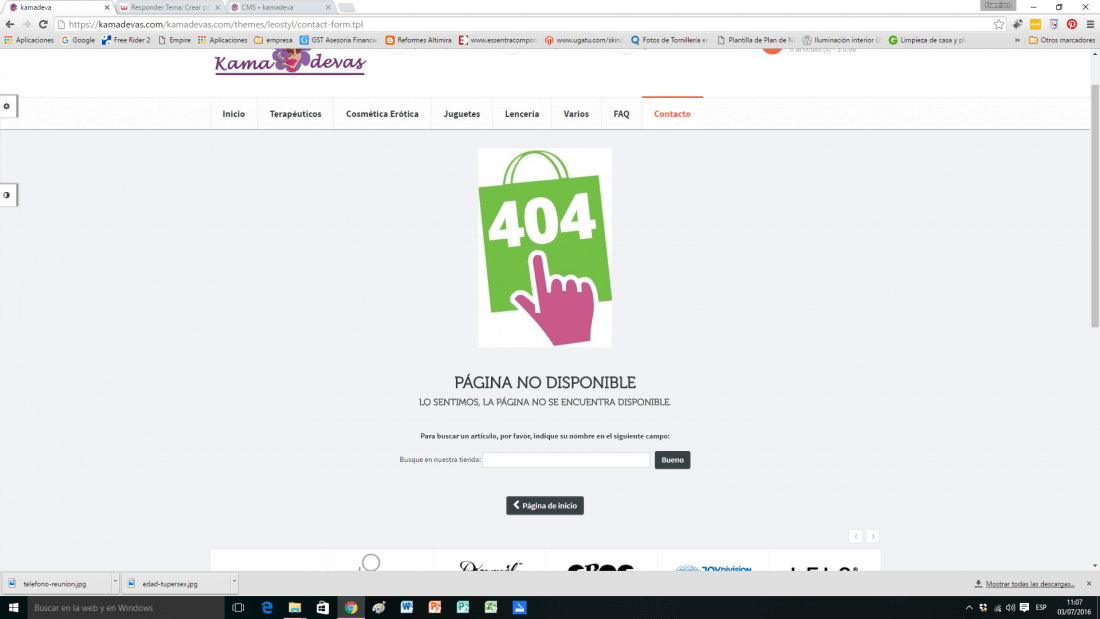Click the Bueno search button

(x=672, y=460)
